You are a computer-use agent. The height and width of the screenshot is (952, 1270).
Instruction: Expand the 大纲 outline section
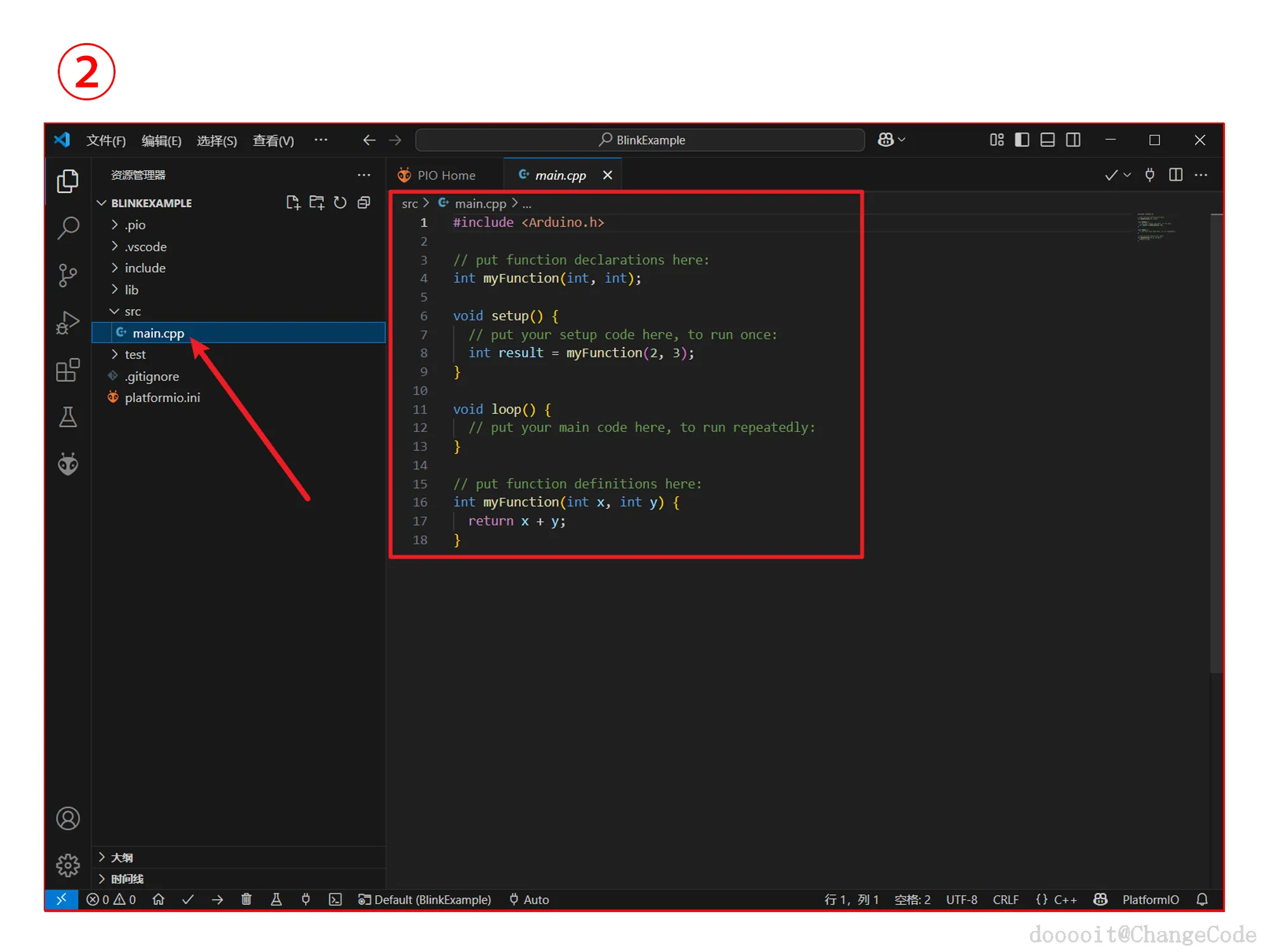(x=122, y=857)
